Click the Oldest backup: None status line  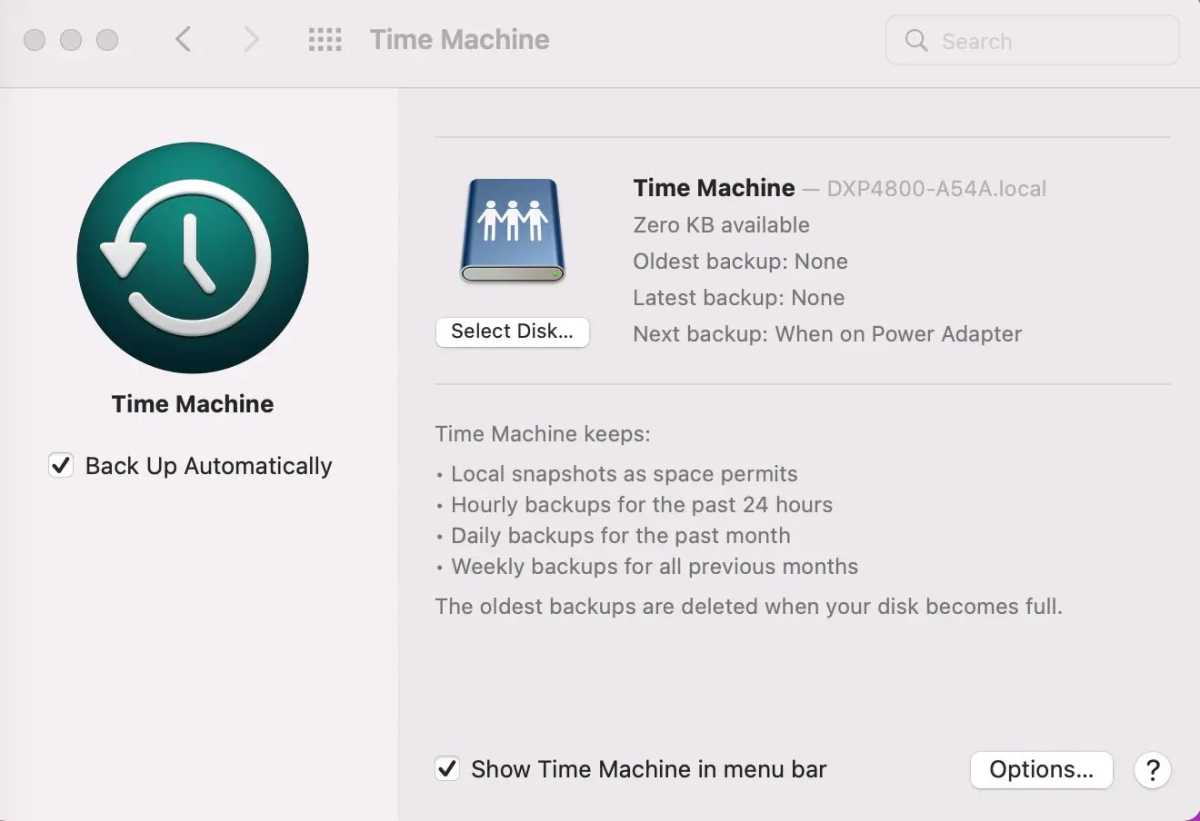tap(740, 261)
